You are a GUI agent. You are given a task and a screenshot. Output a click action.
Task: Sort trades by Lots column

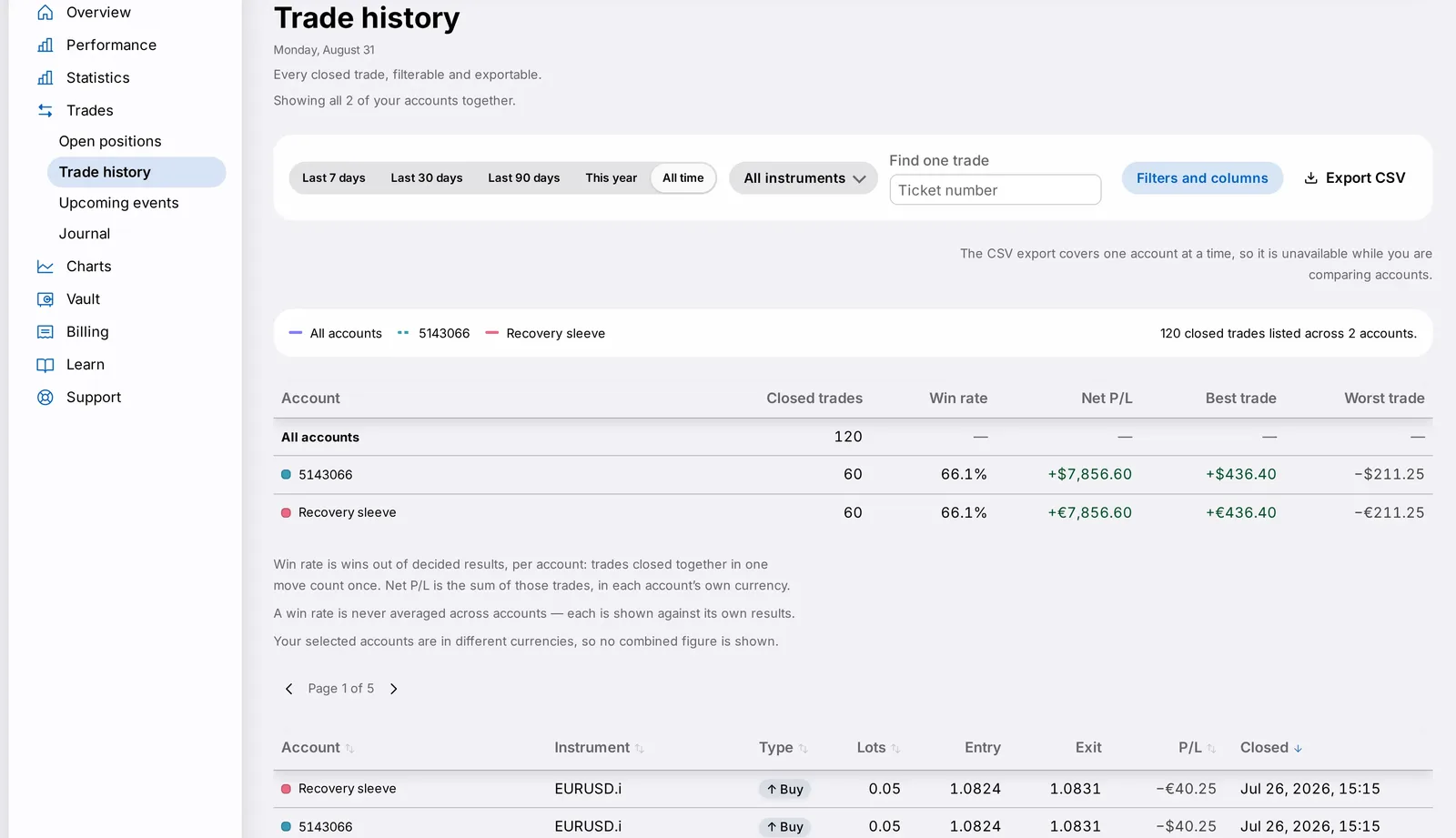click(x=878, y=748)
